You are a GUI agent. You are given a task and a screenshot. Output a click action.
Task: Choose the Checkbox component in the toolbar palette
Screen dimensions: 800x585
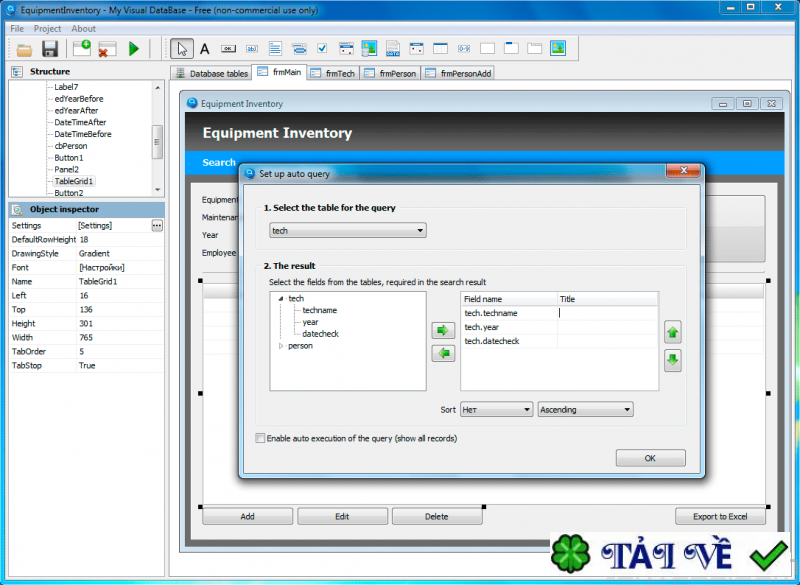tap(323, 48)
